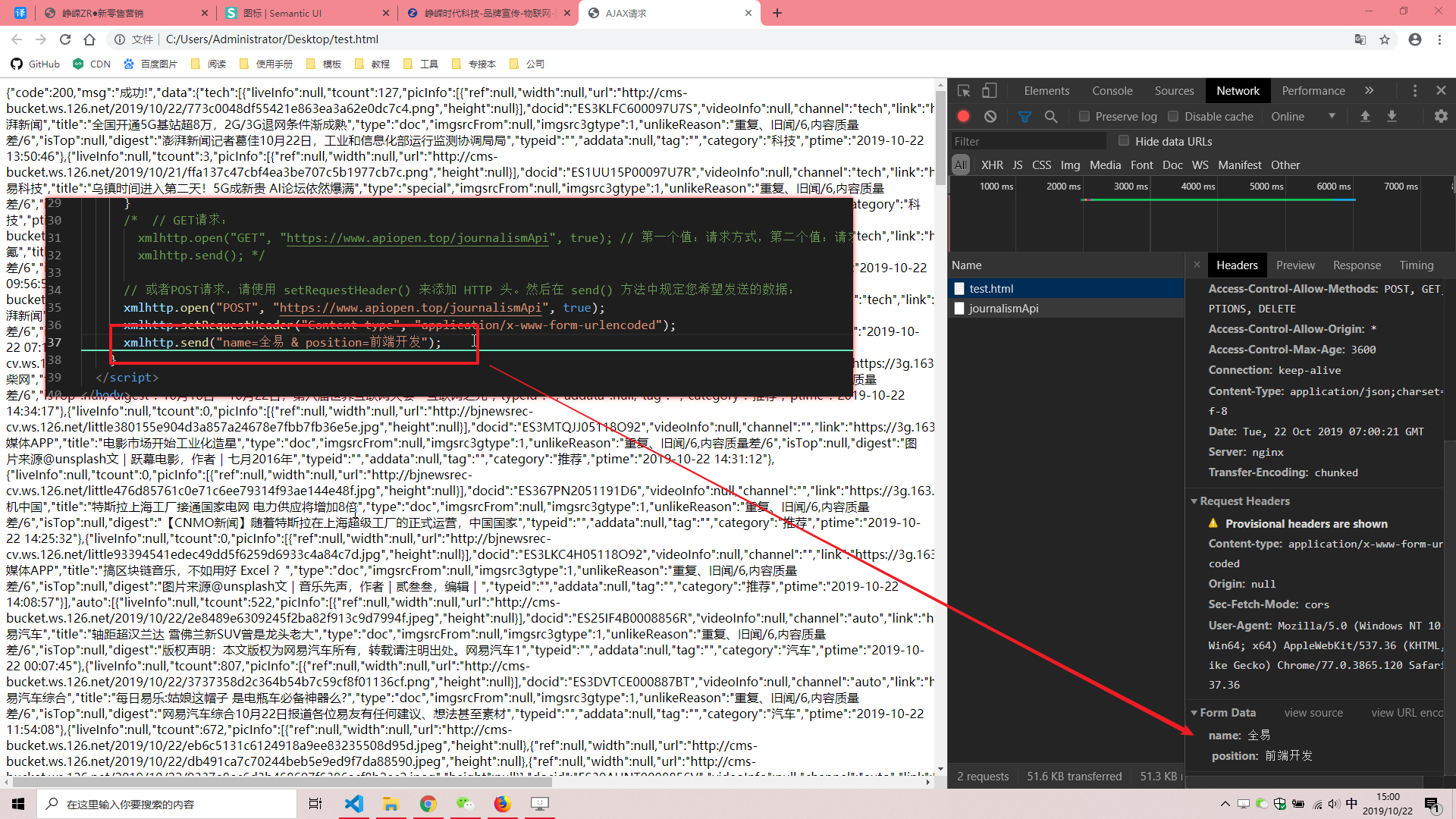
Task: Filter requests by JS
Action: (x=1018, y=165)
